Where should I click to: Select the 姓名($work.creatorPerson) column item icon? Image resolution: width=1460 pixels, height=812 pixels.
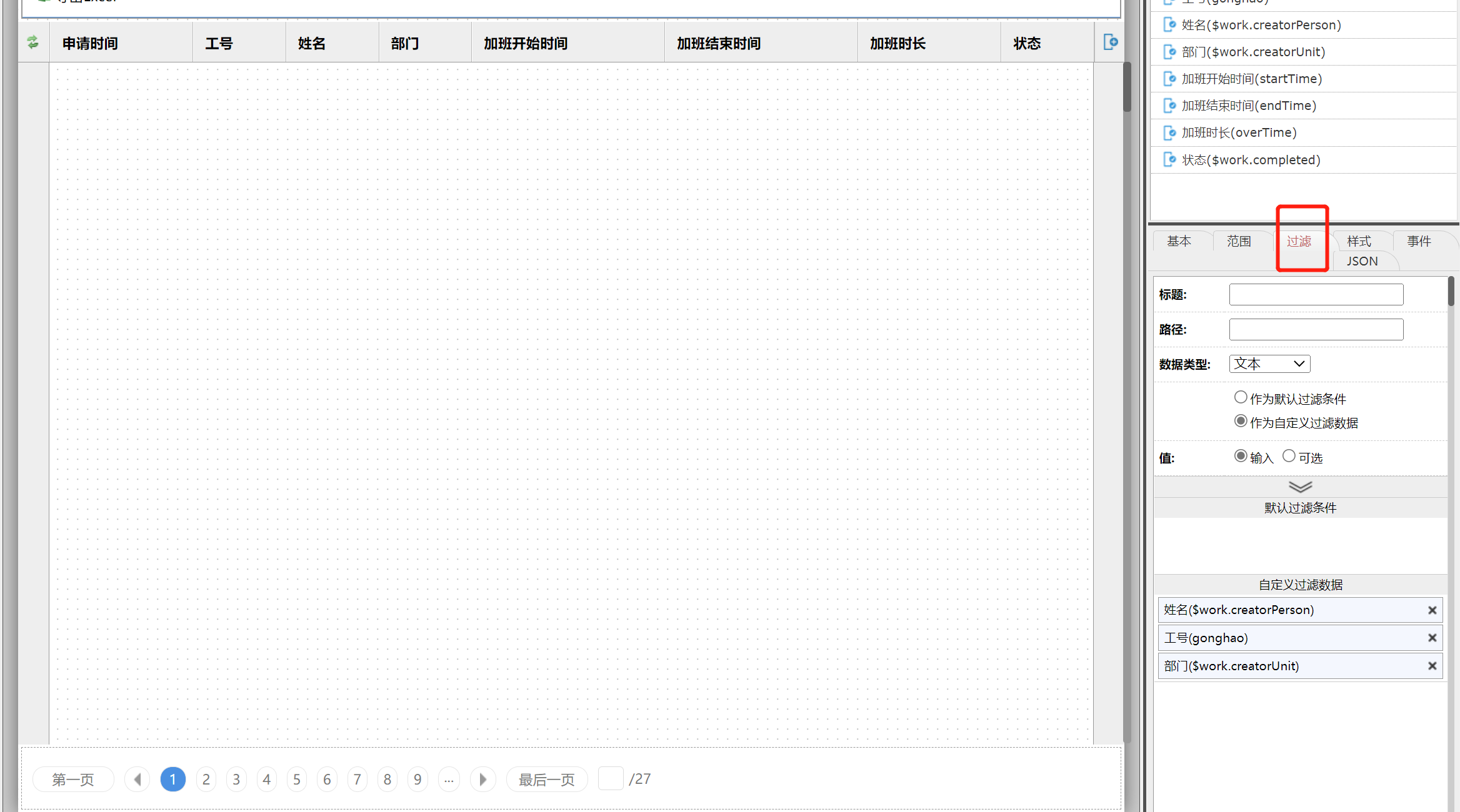[x=1169, y=25]
